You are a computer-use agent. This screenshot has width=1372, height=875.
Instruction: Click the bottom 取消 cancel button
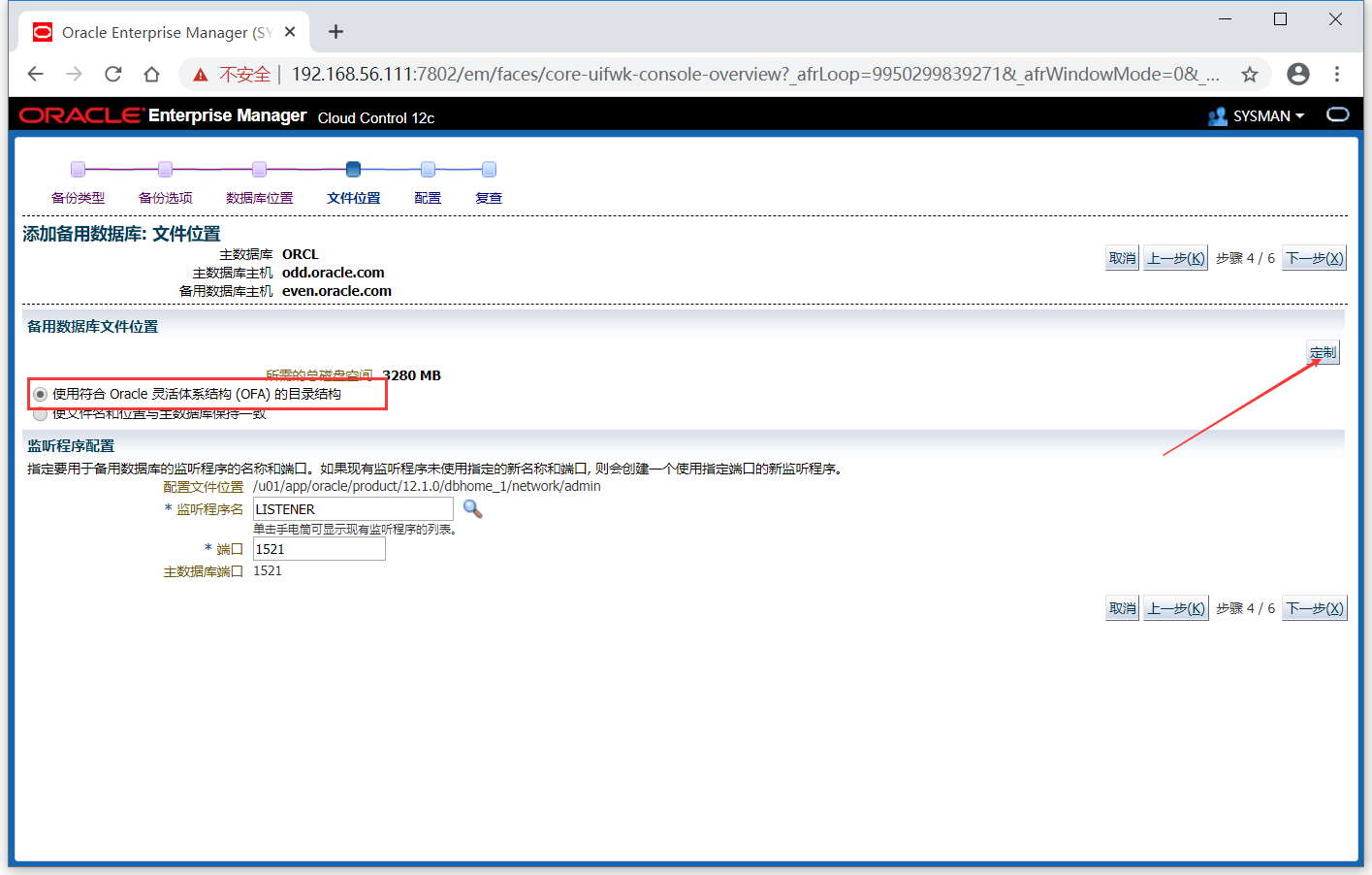click(1122, 608)
